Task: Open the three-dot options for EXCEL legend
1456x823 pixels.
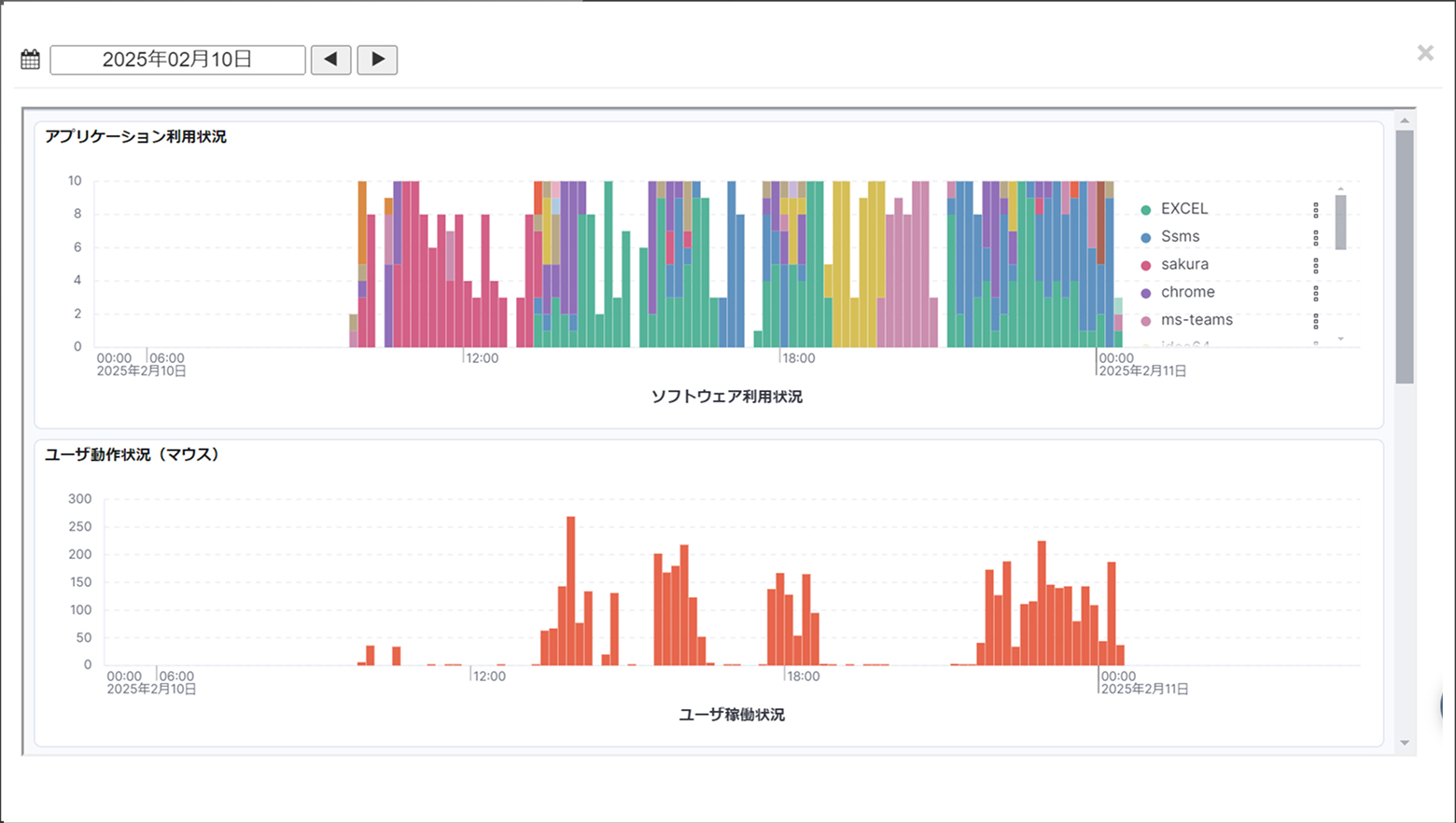Action: [x=1316, y=210]
